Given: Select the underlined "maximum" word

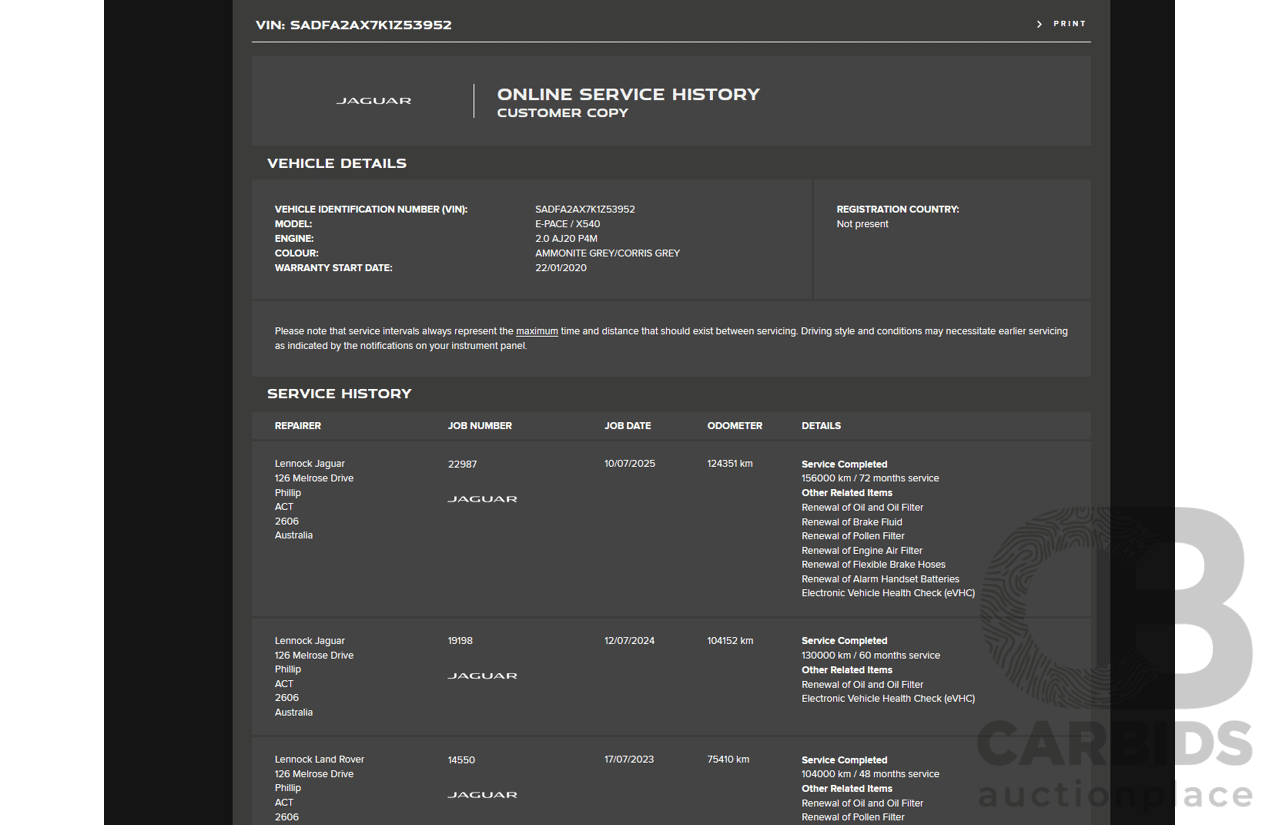Looking at the screenshot, I should pyautogui.click(x=537, y=331).
